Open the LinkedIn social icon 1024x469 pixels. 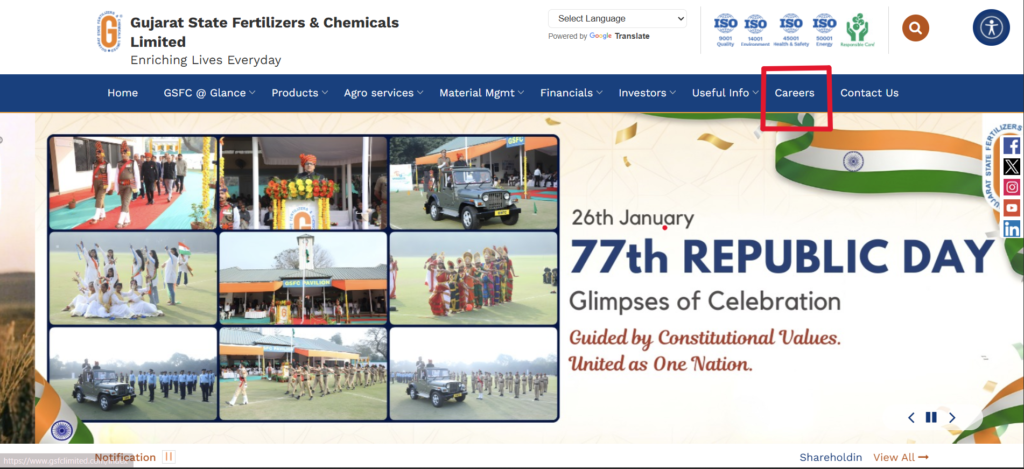[1012, 229]
